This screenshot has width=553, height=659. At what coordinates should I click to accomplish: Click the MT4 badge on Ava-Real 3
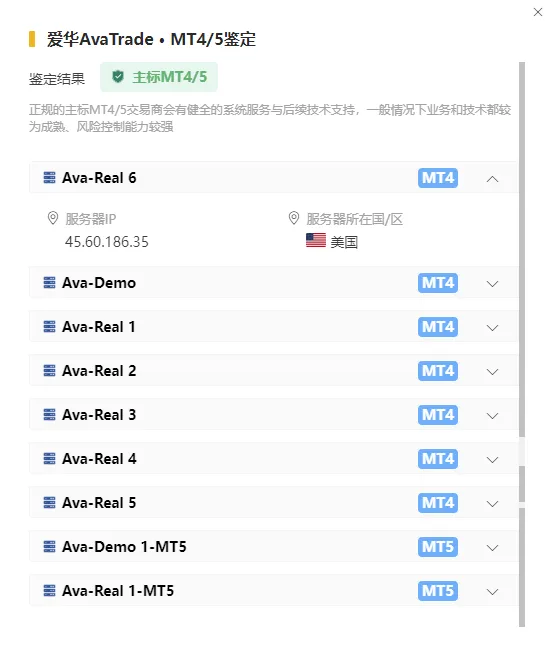pos(437,415)
